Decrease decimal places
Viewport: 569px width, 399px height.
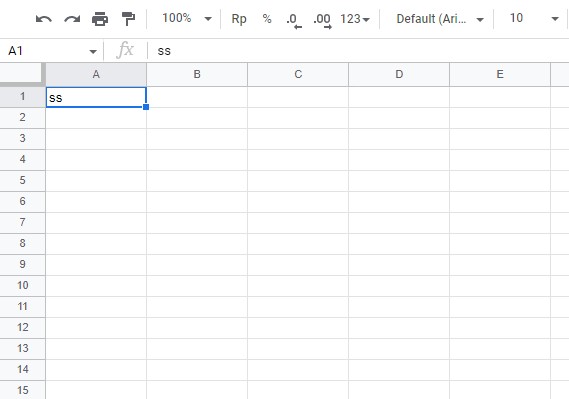(x=294, y=20)
